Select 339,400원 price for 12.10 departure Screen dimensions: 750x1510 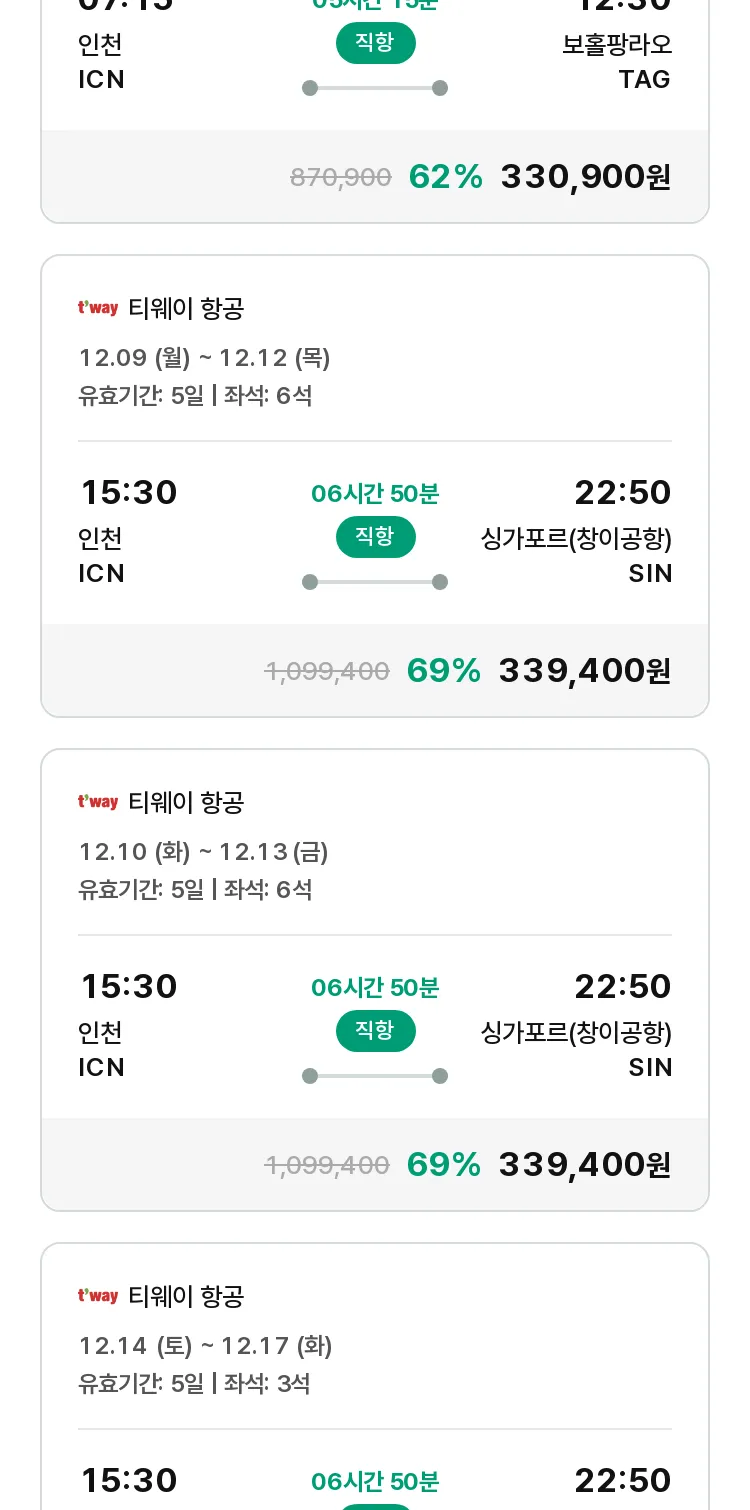[585, 1165]
